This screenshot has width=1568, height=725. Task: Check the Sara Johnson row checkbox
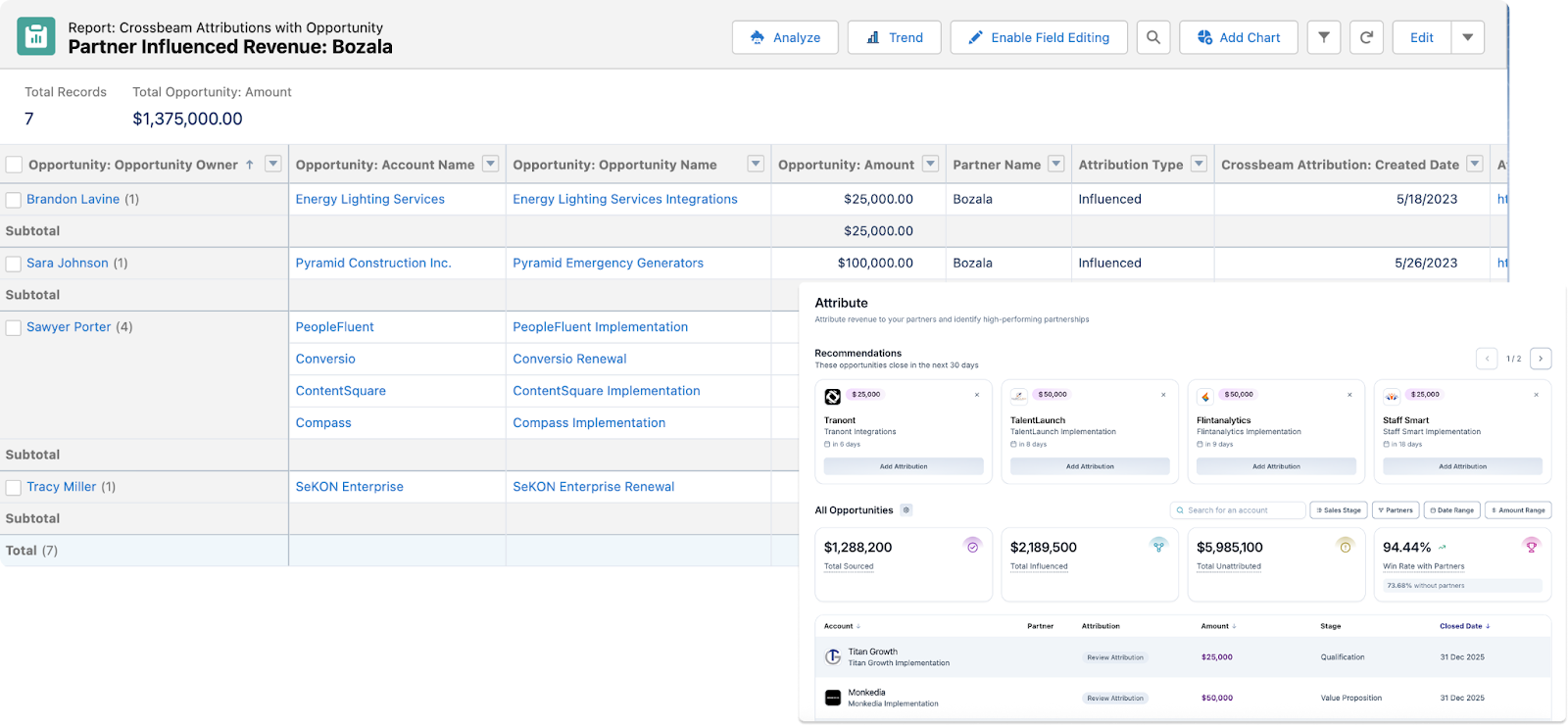tap(14, 264)
